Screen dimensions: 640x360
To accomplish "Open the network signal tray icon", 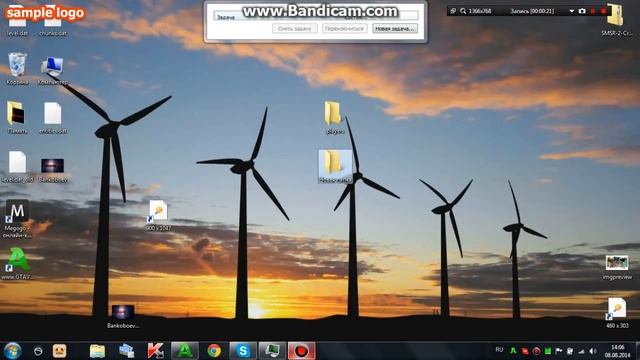I will click(x=581, y=351).
